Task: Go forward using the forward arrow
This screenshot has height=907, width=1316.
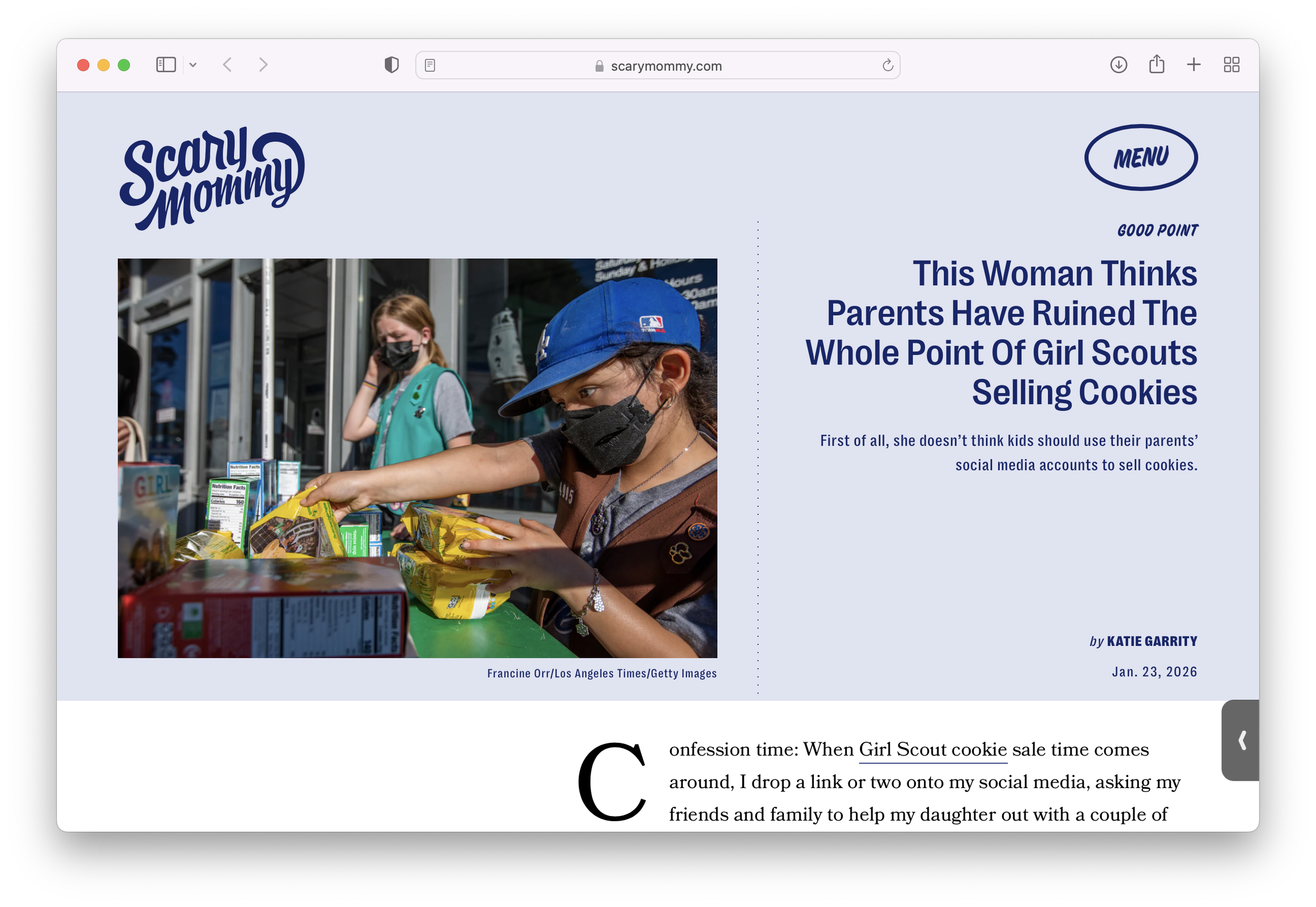Action: (x=263, y=65)
